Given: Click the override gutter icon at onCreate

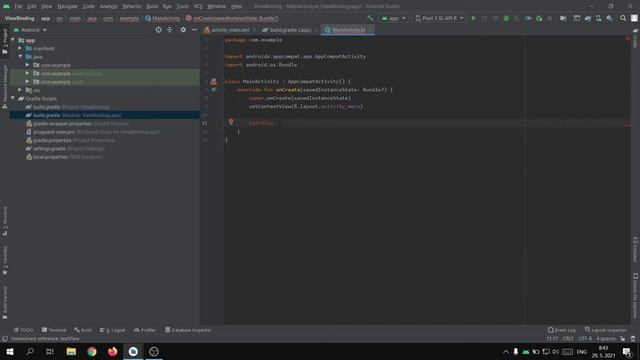Looking at the screenshot, I should point(213,90).
